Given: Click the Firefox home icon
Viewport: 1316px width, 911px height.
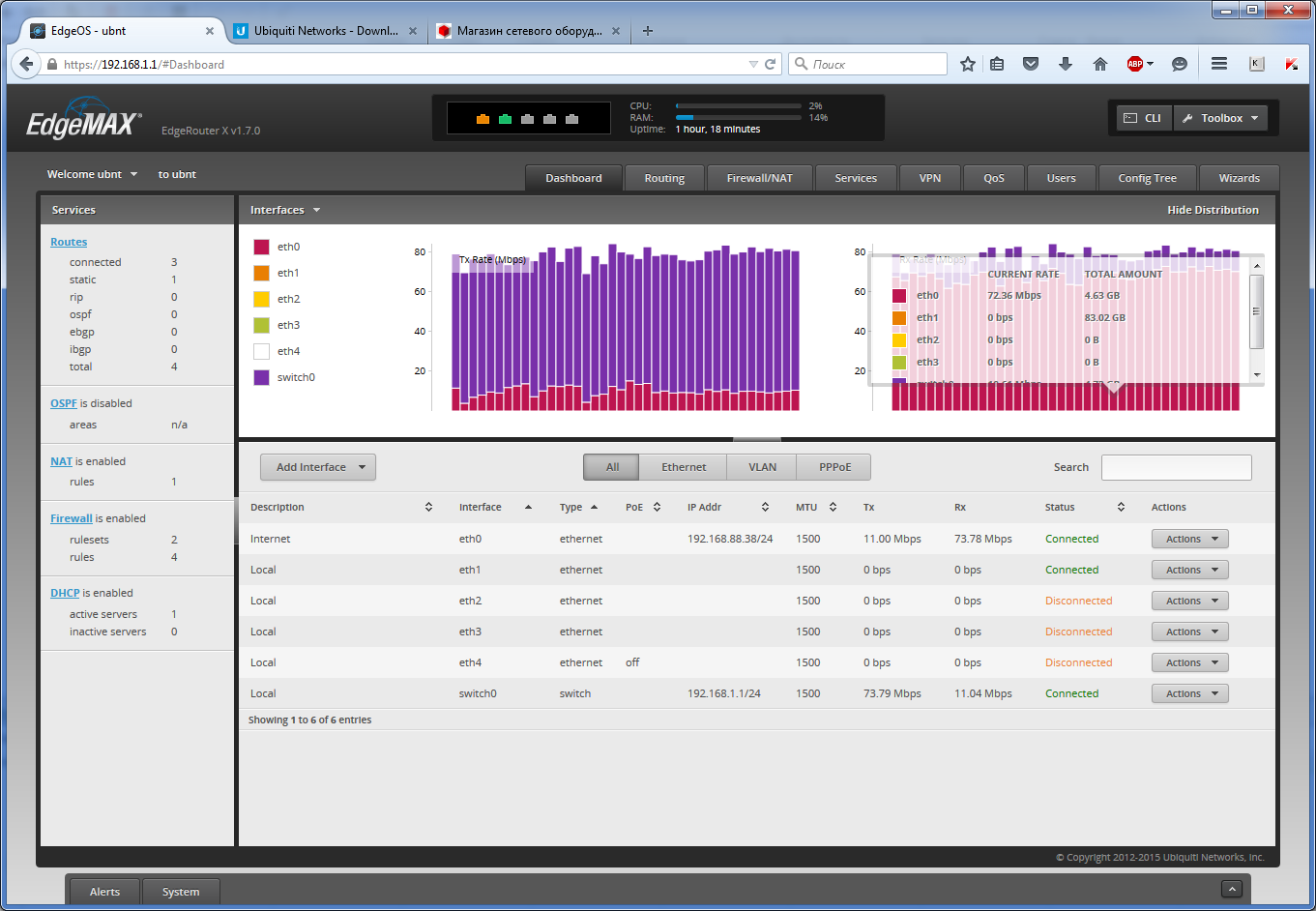Looking at the screenshot, I should [1099, 64].
